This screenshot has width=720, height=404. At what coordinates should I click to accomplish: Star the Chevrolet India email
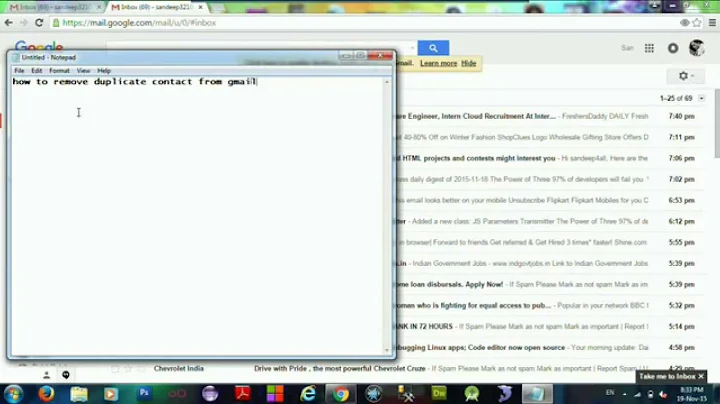click(128, 369)
